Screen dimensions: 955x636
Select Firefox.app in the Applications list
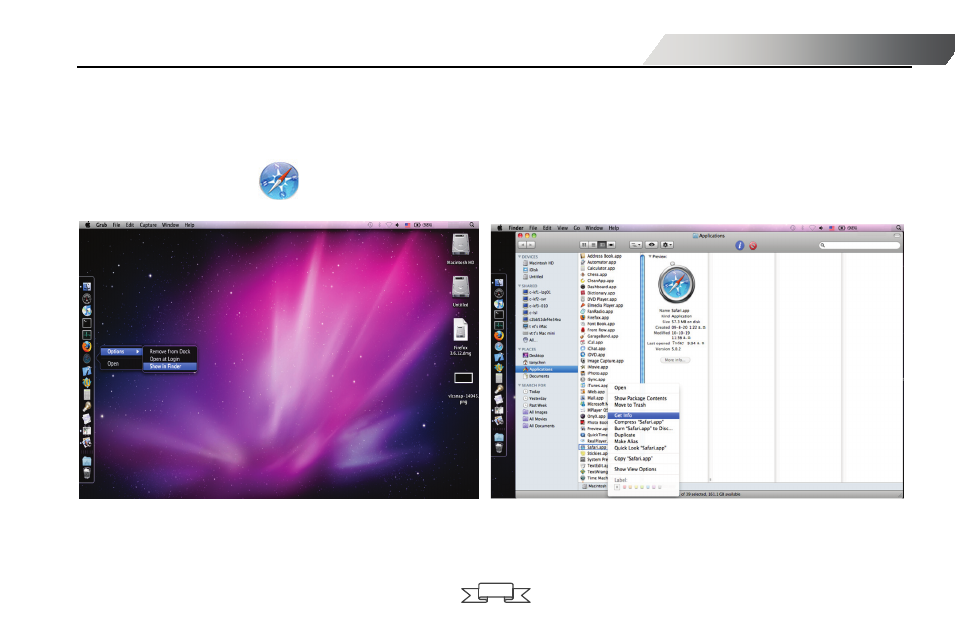(595, 317)
